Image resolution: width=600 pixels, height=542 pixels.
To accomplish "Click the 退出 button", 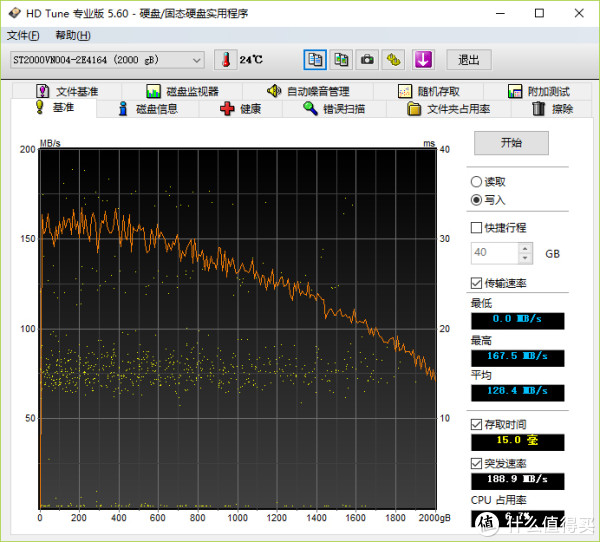I will coord(468,60).
